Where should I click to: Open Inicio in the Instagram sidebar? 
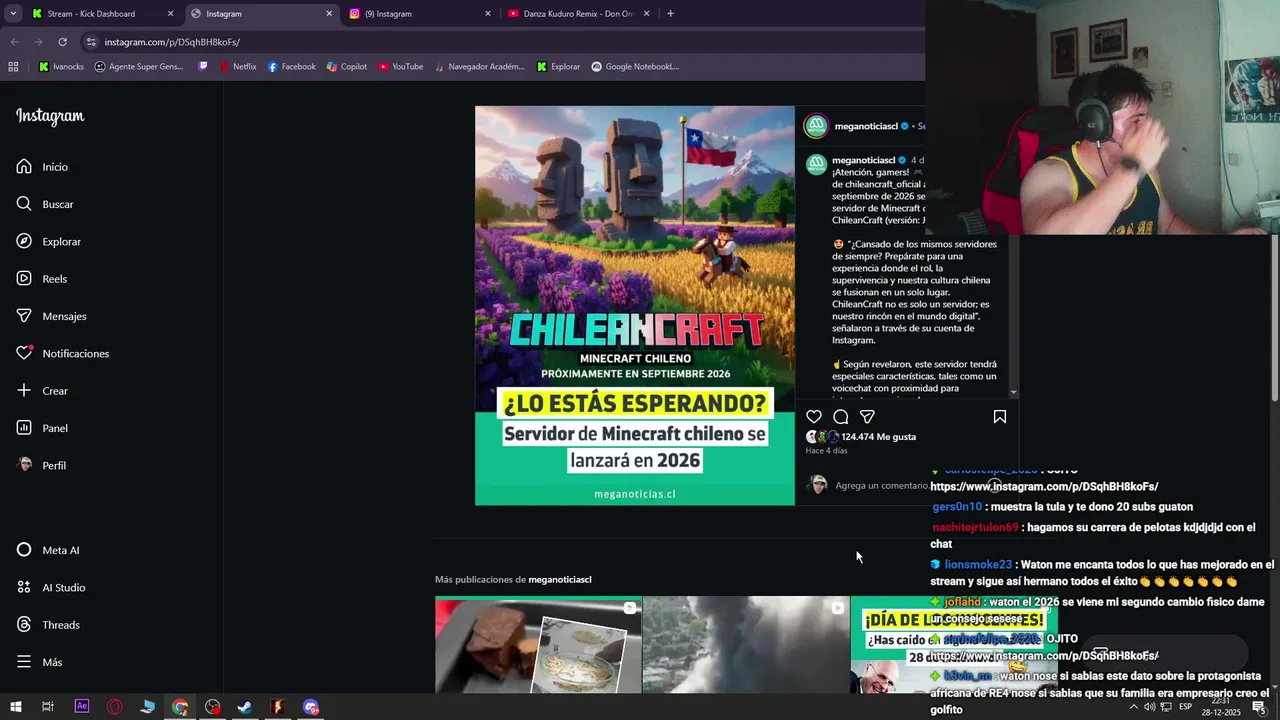(42, 167)
